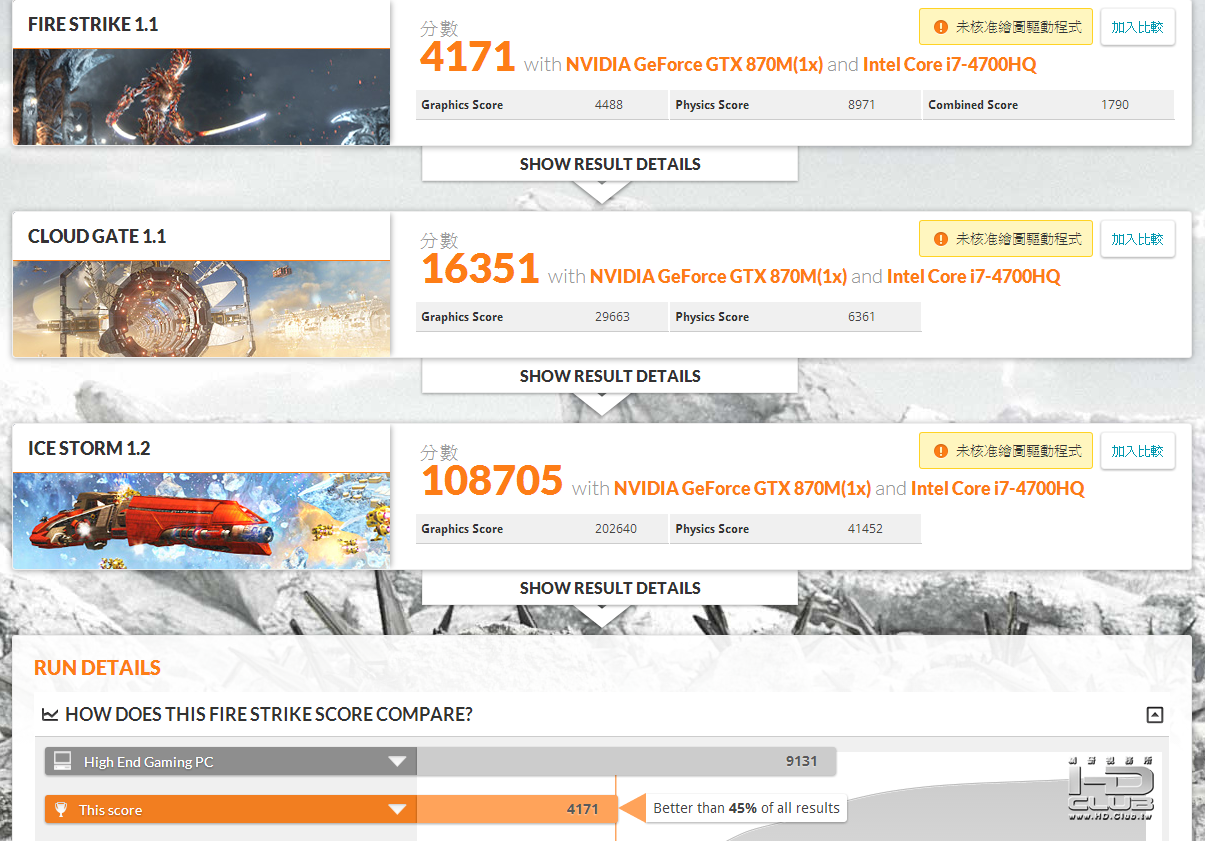Click Ice Storm Graphics Score value 202640

[x=615, y=529]
